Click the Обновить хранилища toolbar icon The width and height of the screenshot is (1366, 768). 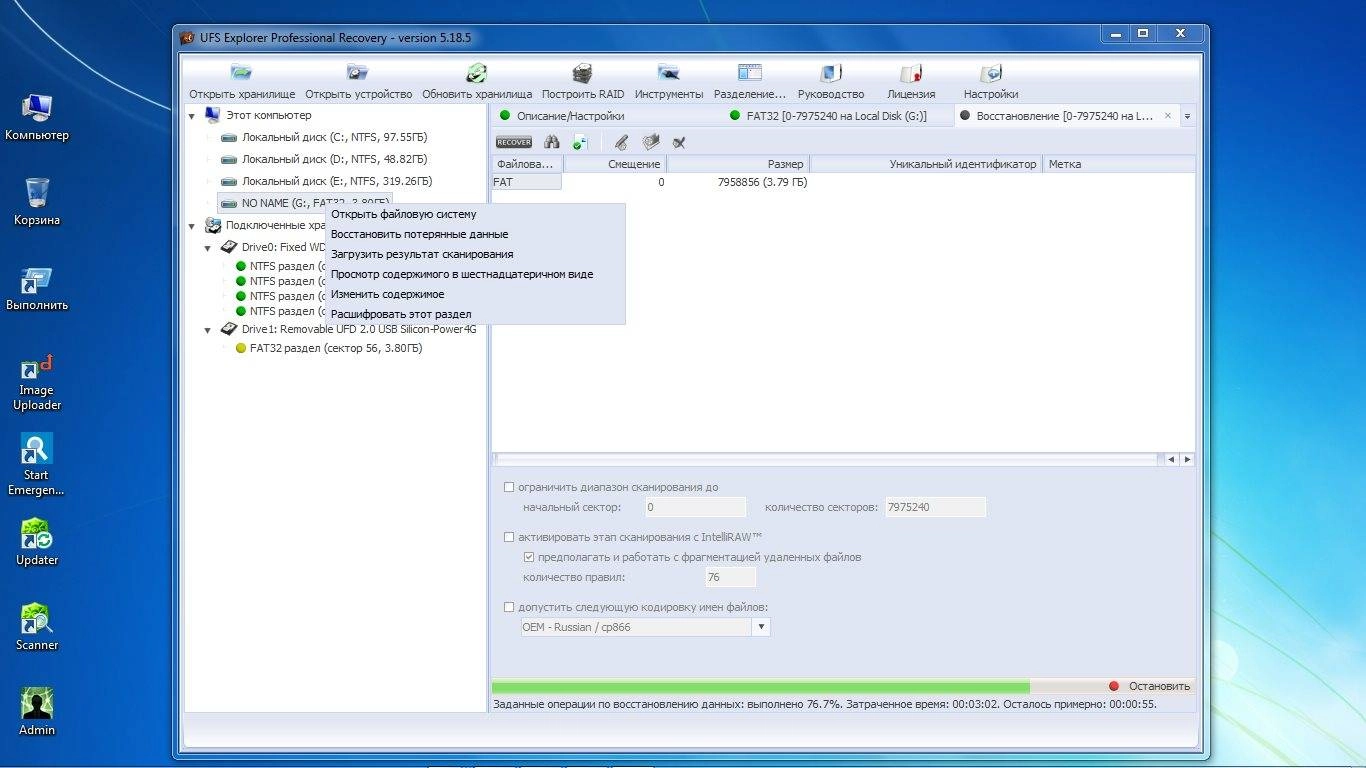pos(476,73)
